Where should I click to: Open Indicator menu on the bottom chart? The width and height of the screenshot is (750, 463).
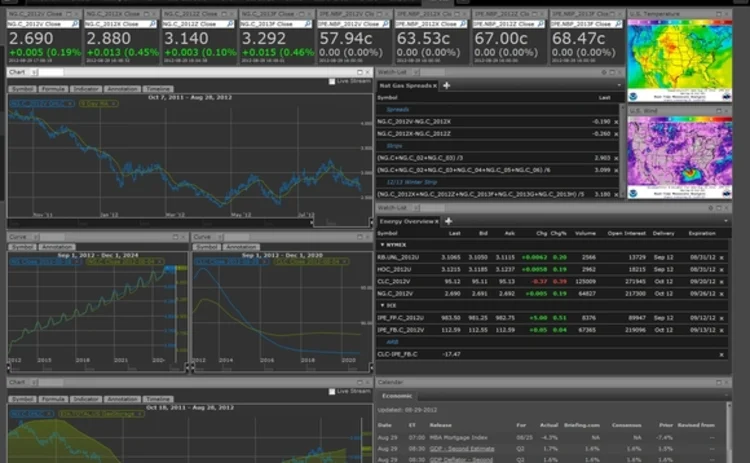pos(86,399)
